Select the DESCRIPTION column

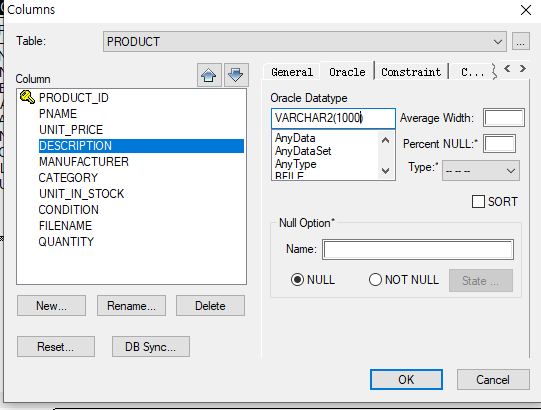[141, 146]
